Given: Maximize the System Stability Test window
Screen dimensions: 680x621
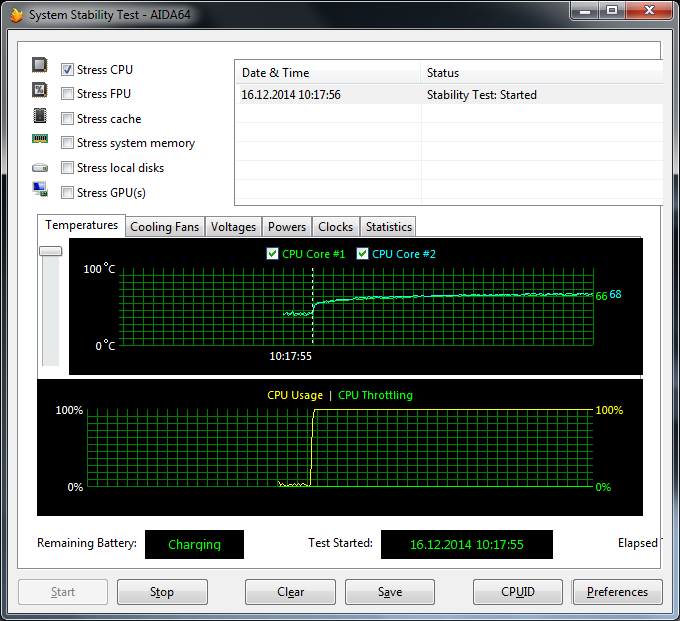Looking at the screenshot, I should (x=612, y=11).
